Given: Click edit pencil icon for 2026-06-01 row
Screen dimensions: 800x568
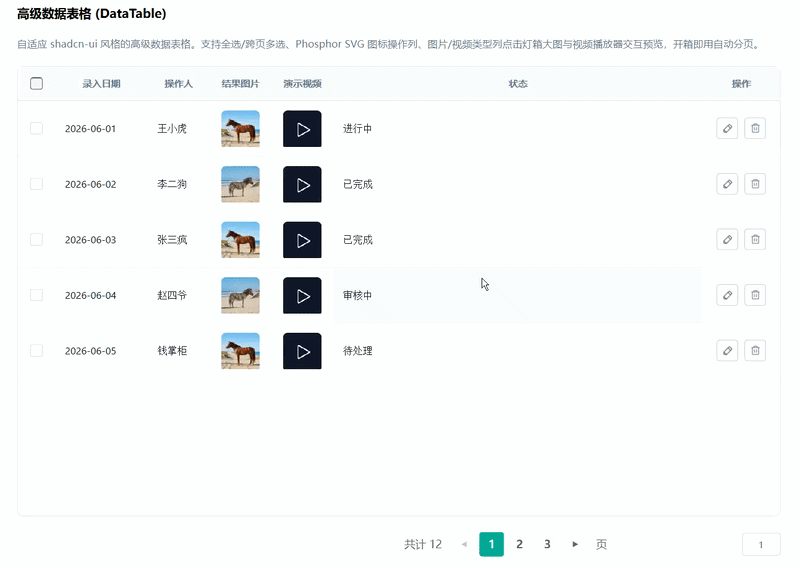Looking at the screenshot, I should click(727, 128).
